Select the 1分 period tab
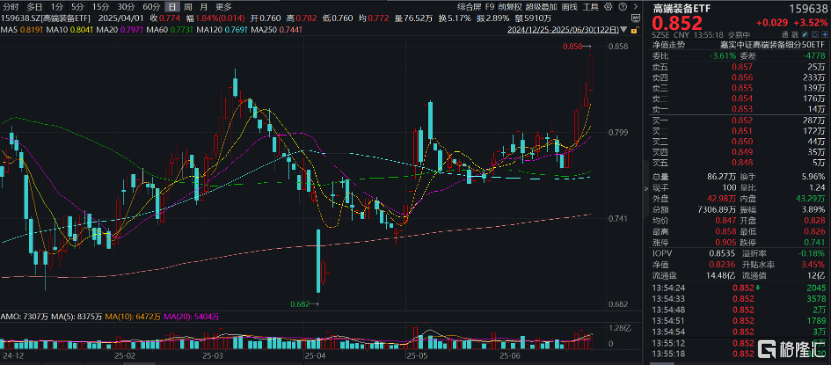 point(57,7)
